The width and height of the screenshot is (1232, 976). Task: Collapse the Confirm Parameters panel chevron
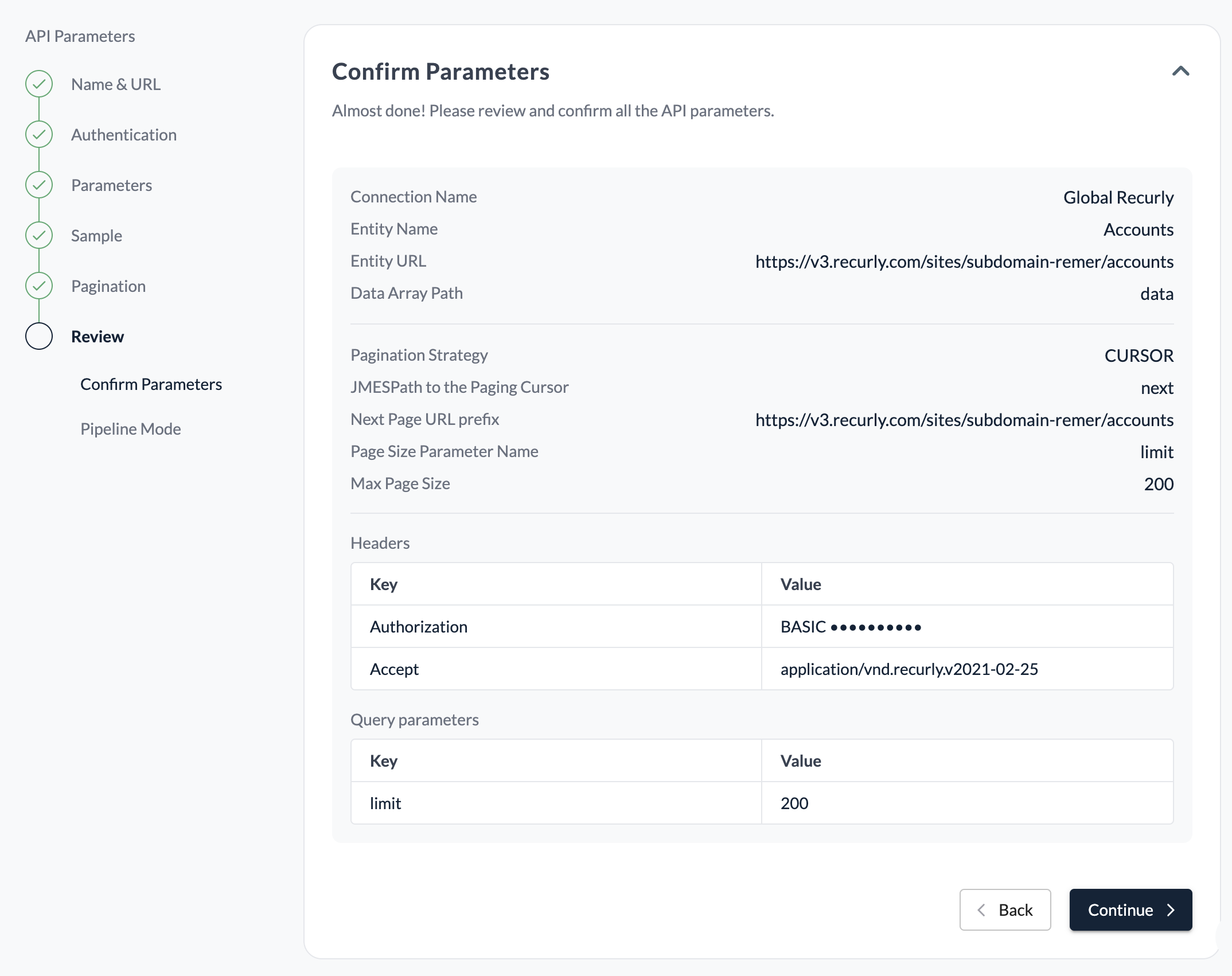click(1180, 72)
